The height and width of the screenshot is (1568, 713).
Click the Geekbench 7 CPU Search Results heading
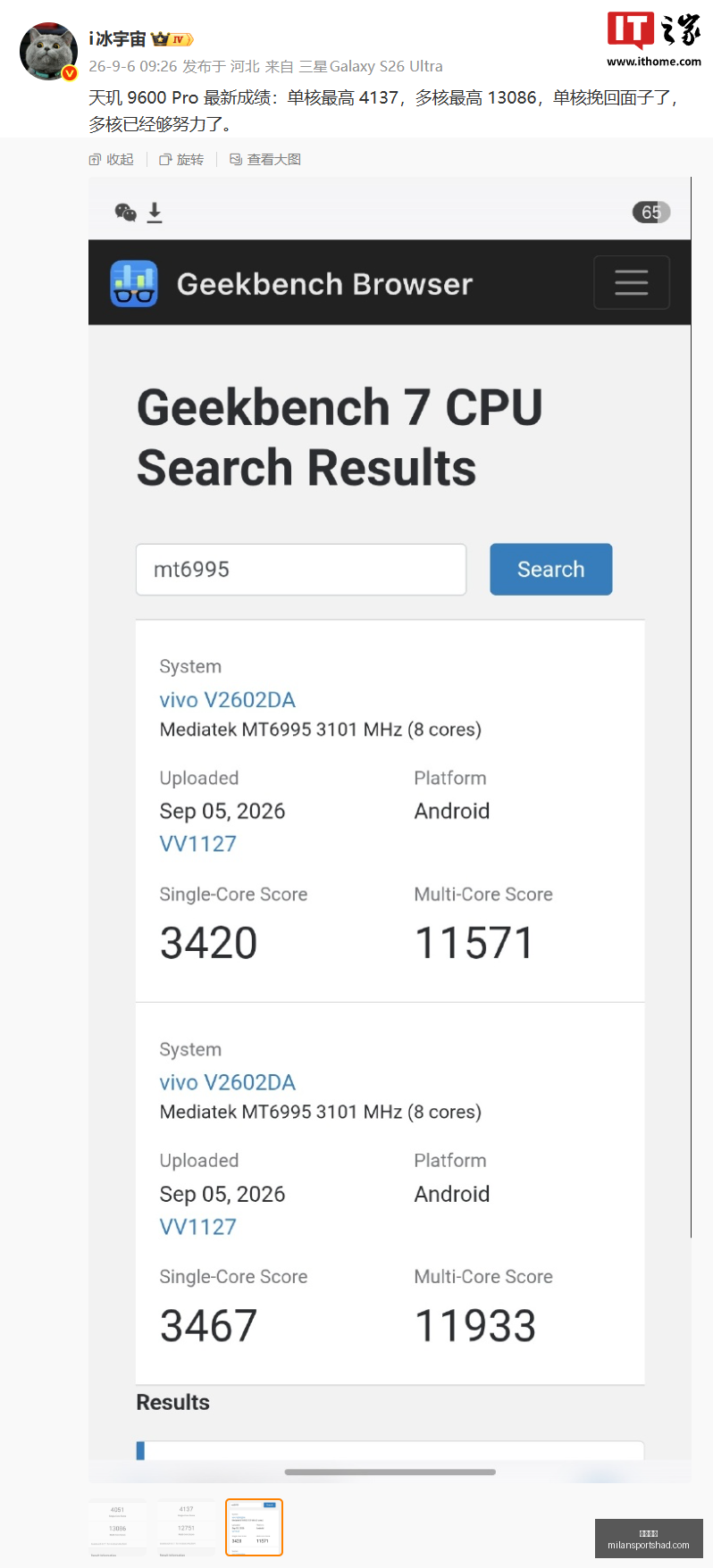click(340, 438)
